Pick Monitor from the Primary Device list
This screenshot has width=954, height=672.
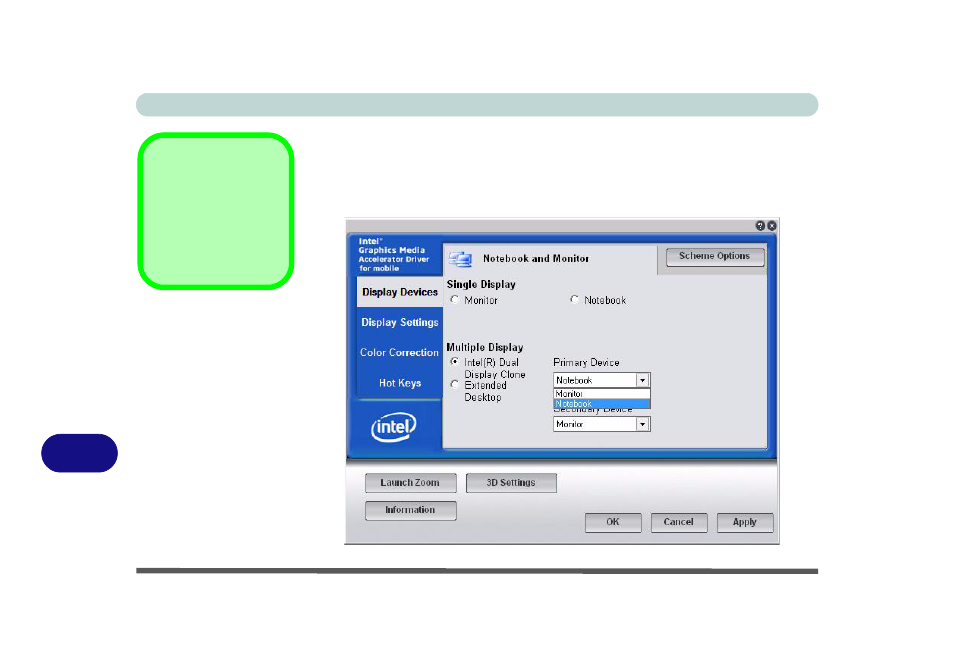tap(602, 393)
